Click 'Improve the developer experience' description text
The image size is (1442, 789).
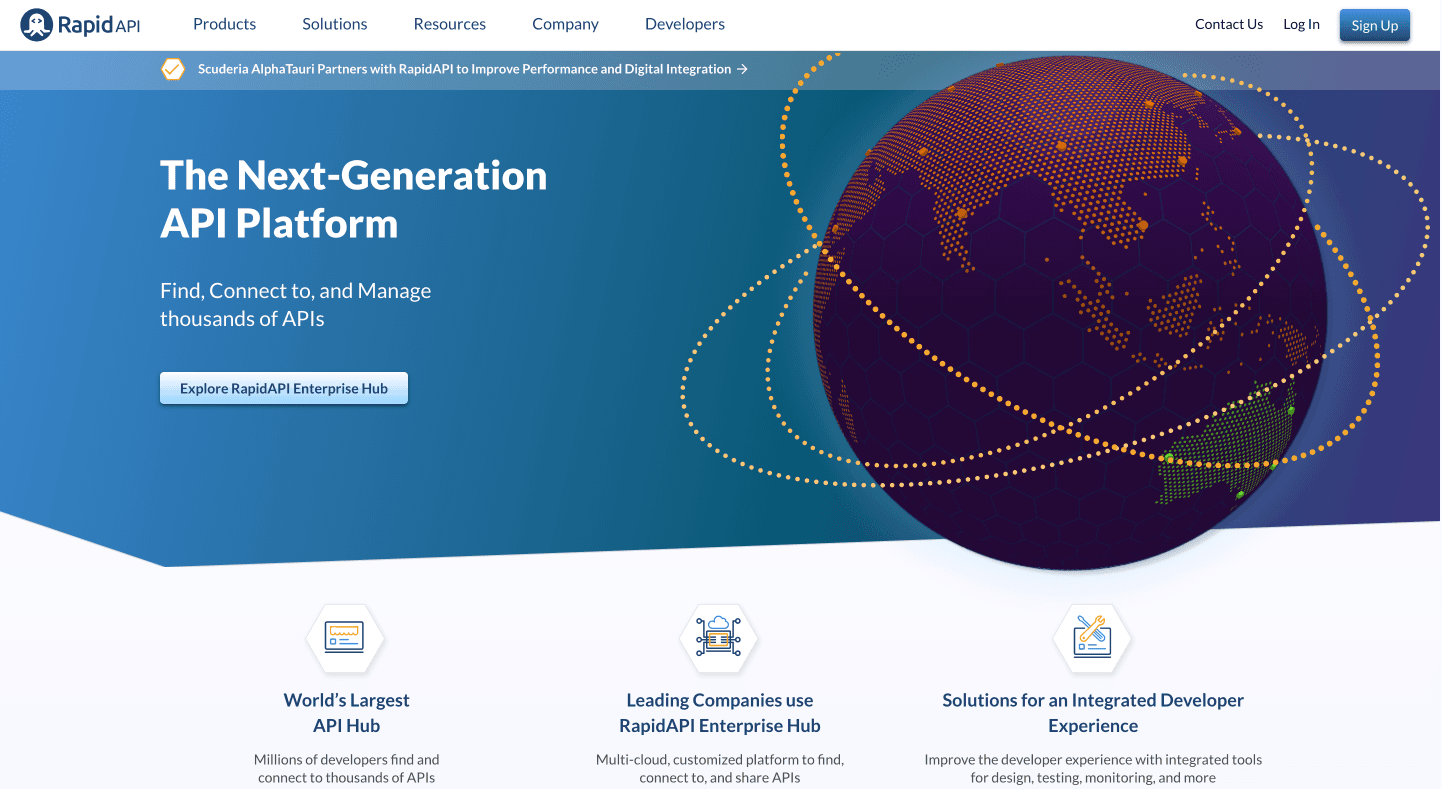click(x=1093, y=768)
